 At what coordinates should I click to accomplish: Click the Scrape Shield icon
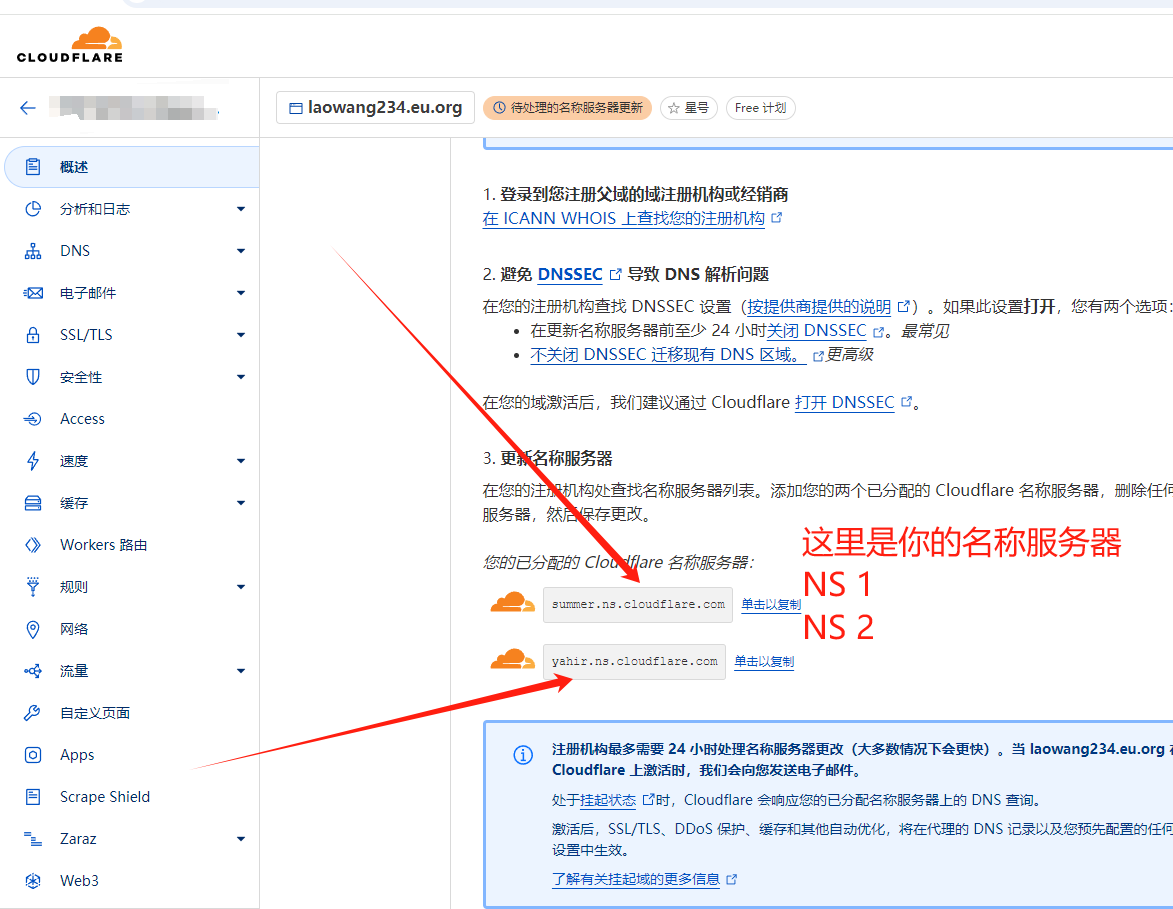click(33, 797)
